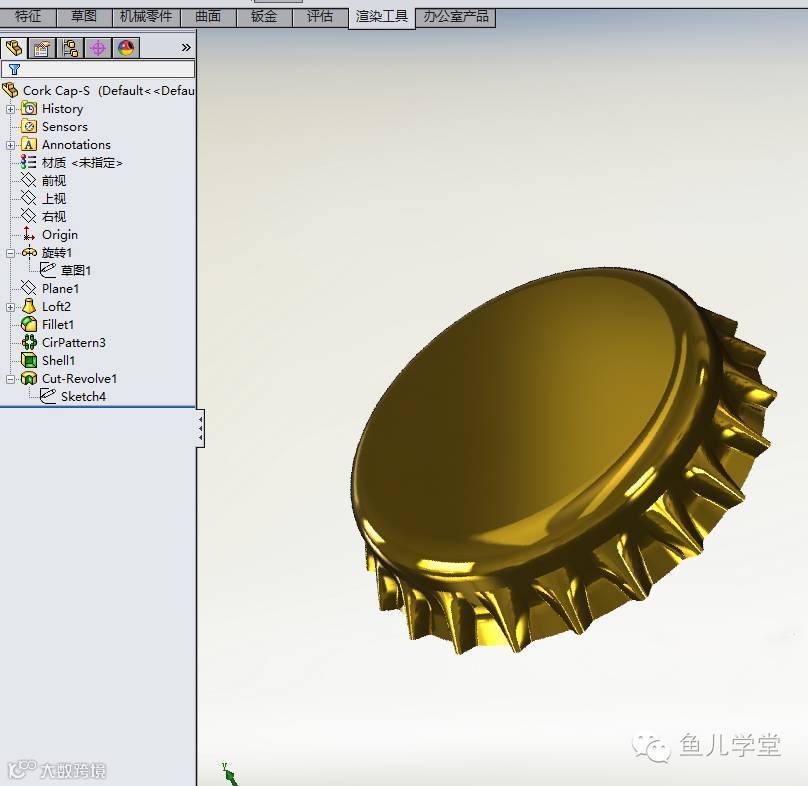The height and width of the screenshot is (786, 808).
Task: Switch to the 评估 tab
Action: pos(320,17)
